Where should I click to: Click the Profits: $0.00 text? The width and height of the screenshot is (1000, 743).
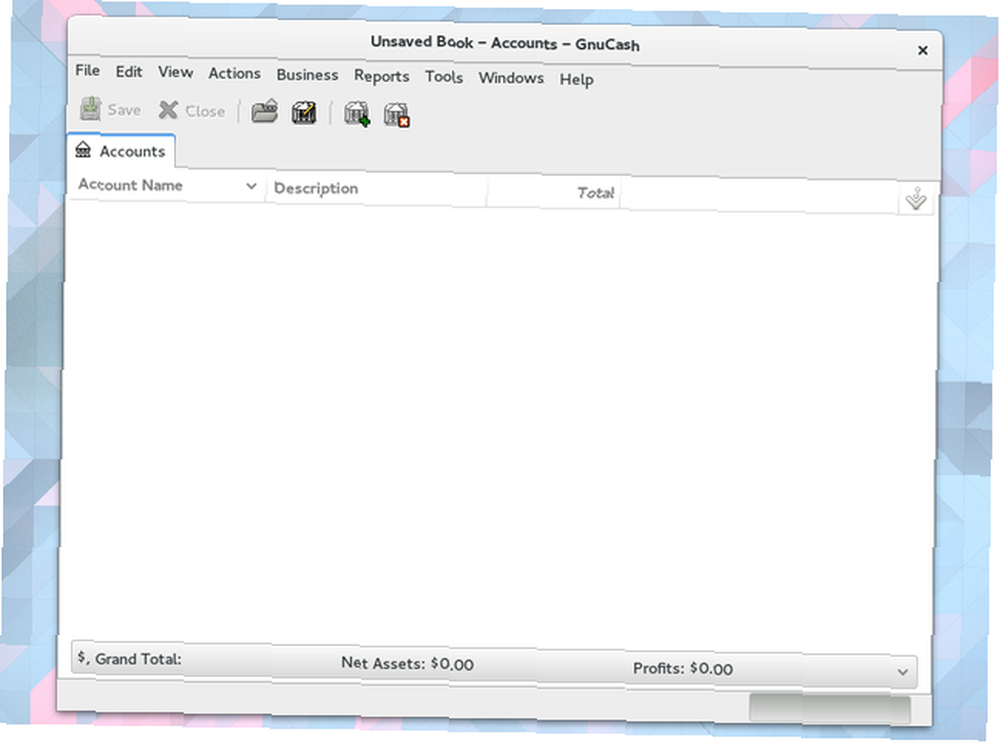[x=683, y=668]
